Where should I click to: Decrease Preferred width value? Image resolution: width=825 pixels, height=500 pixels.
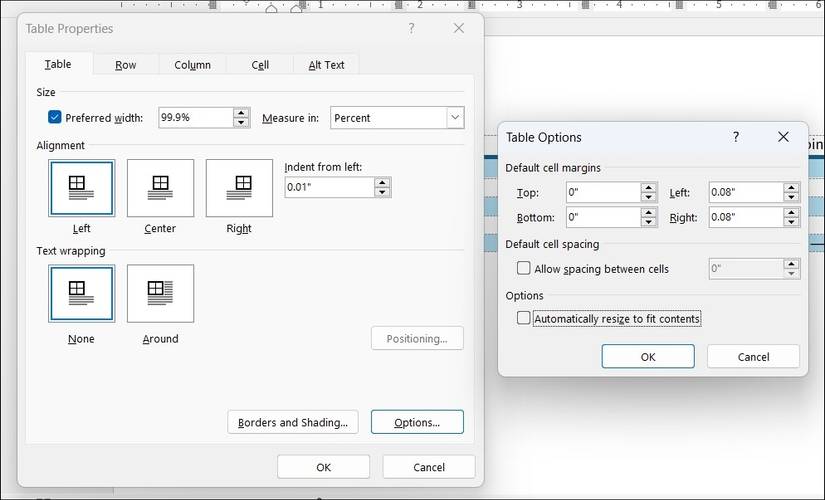[x=241, y=123]
